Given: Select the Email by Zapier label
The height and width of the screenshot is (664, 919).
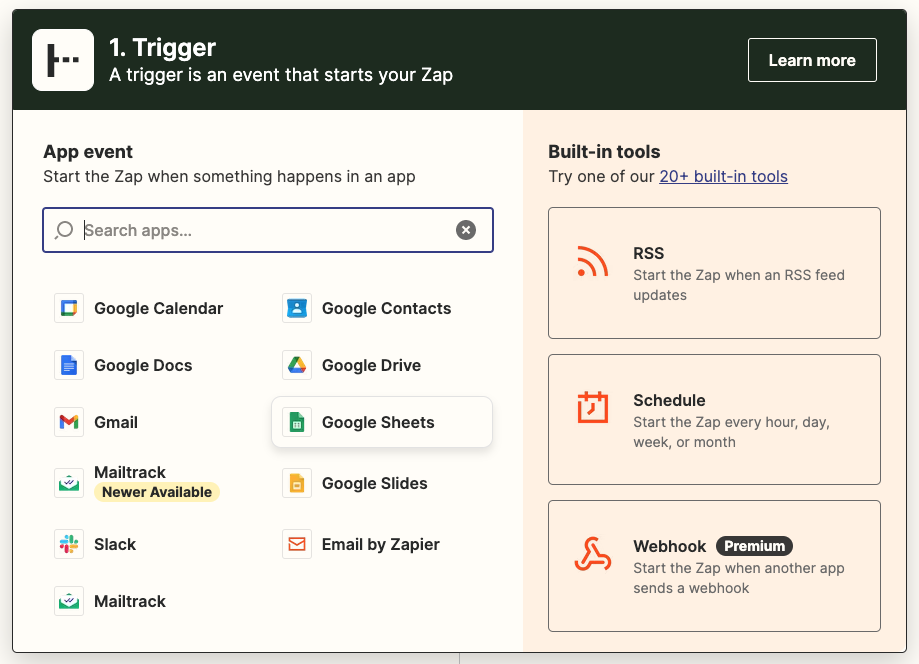Looking at the screenshot, I should [x=380, y=544].
